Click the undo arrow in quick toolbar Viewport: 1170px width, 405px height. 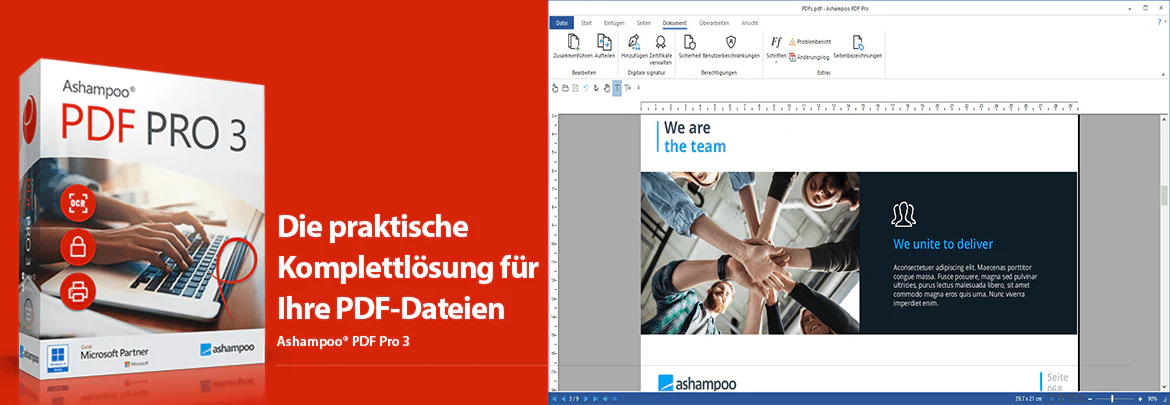586,88
